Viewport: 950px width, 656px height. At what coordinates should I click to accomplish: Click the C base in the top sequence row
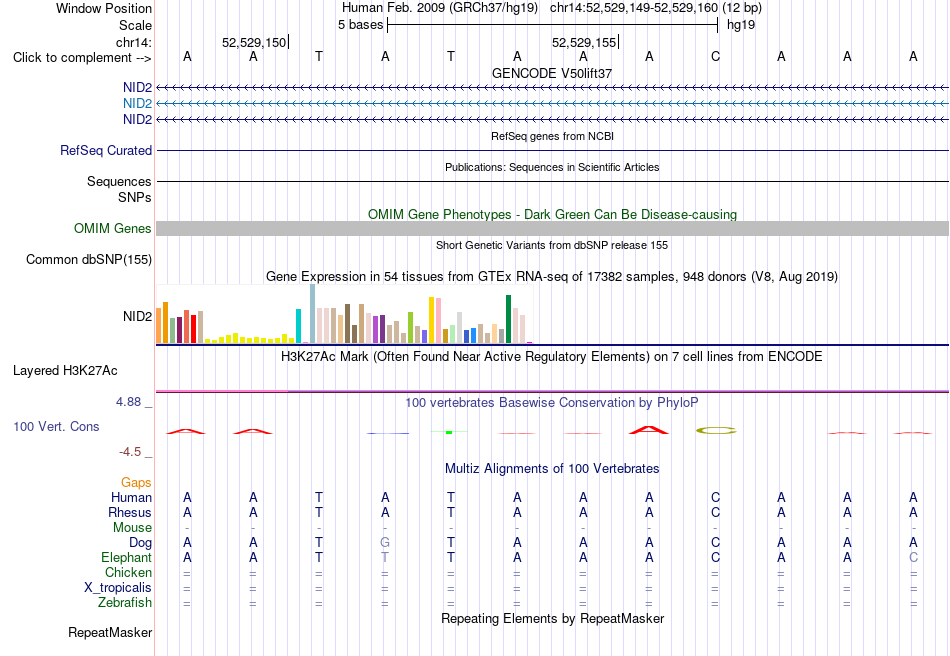(716, 56)
